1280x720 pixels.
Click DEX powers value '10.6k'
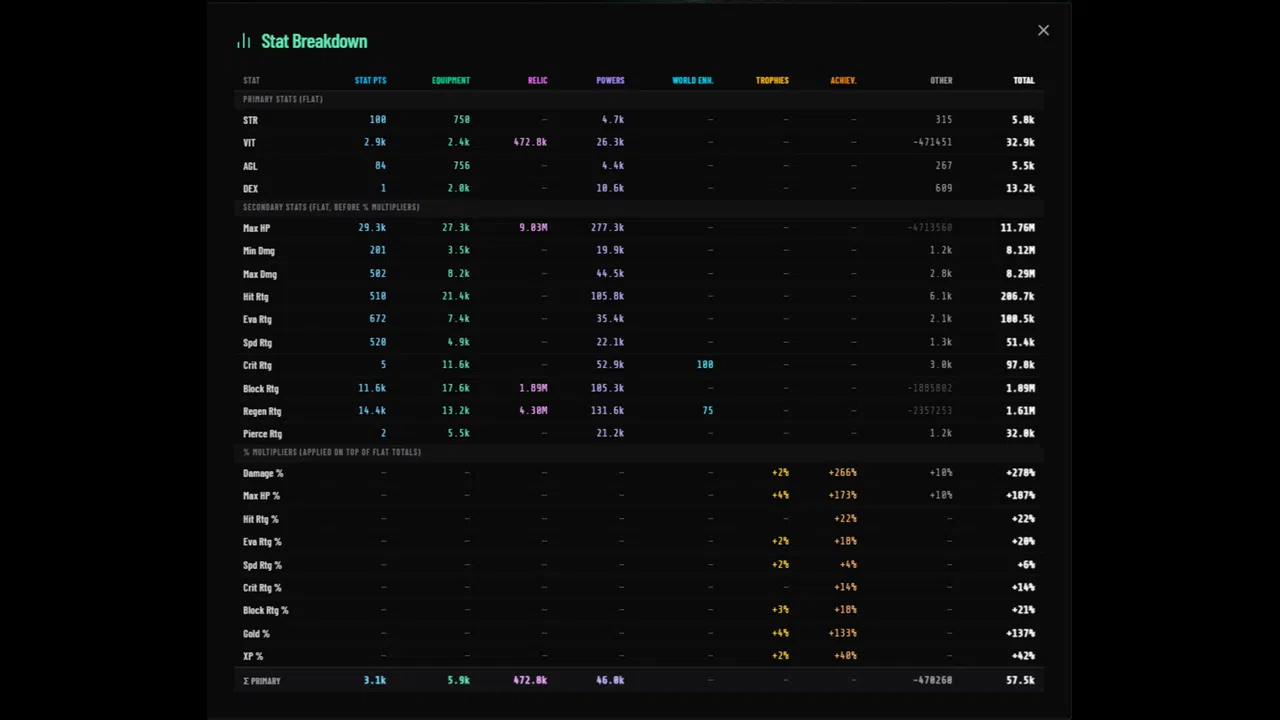point(610,188)
